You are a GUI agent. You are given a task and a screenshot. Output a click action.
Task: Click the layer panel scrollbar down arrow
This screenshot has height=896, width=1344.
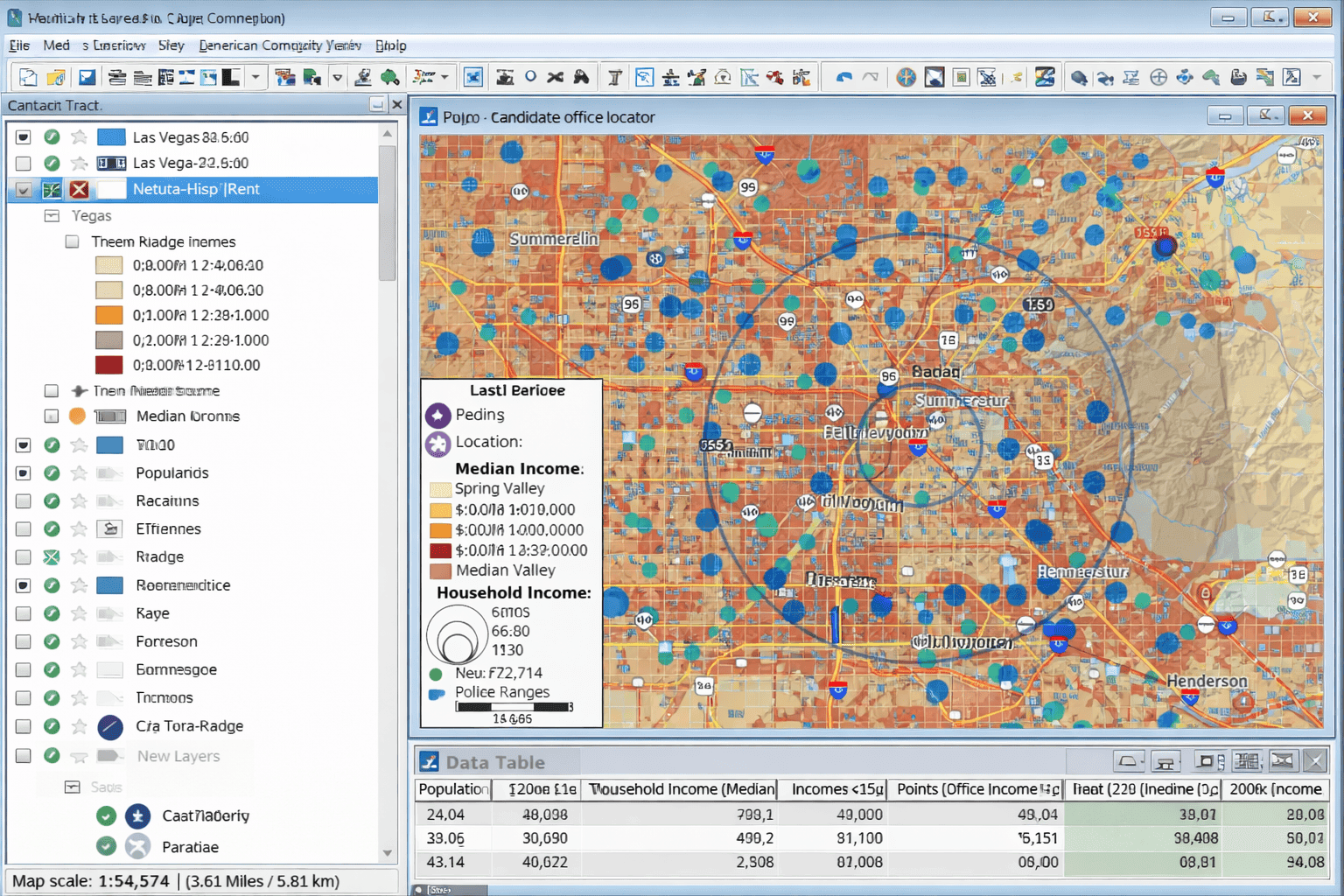tap(388, 853)
